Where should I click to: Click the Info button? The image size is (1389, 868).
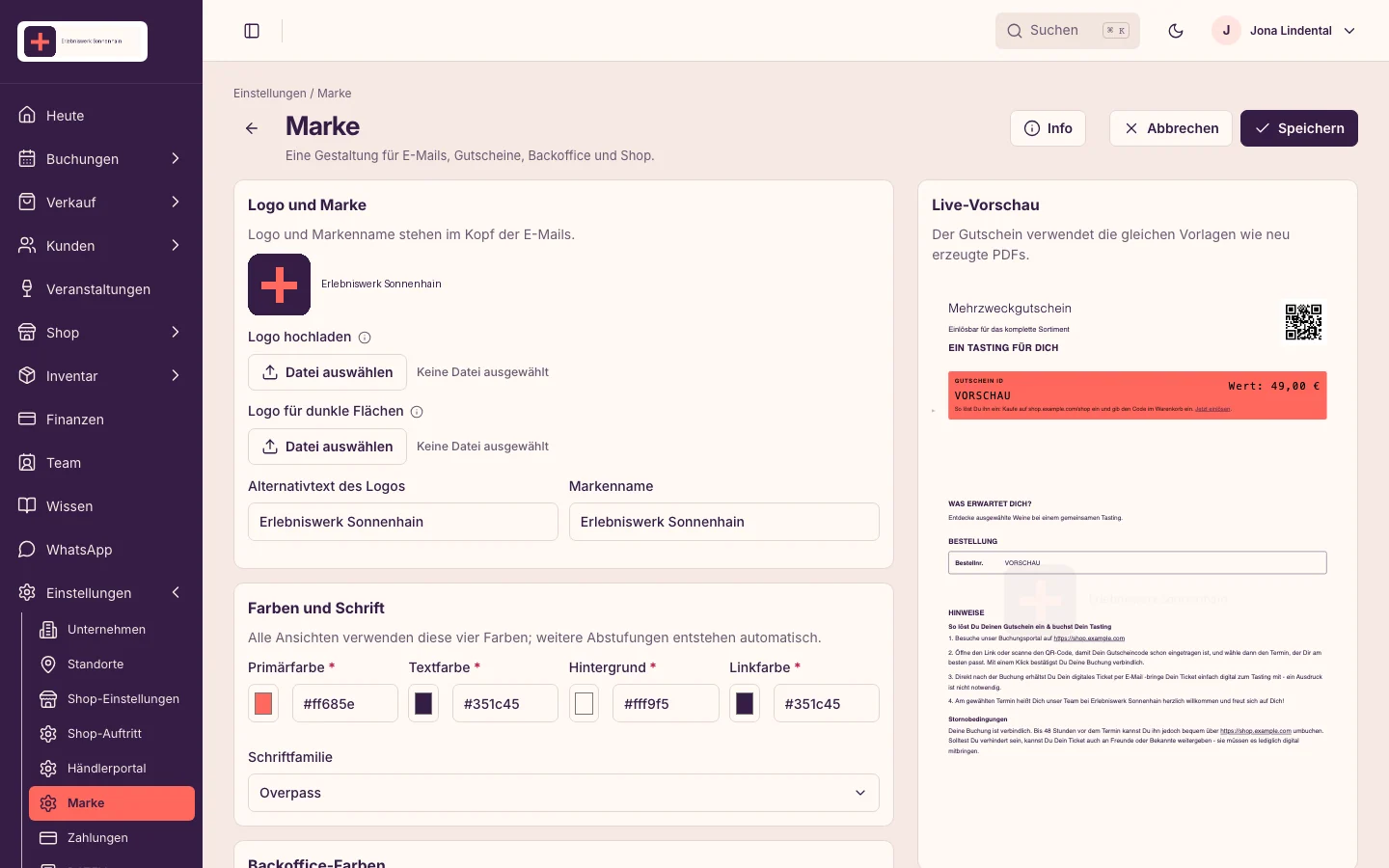pos(1048,128)
